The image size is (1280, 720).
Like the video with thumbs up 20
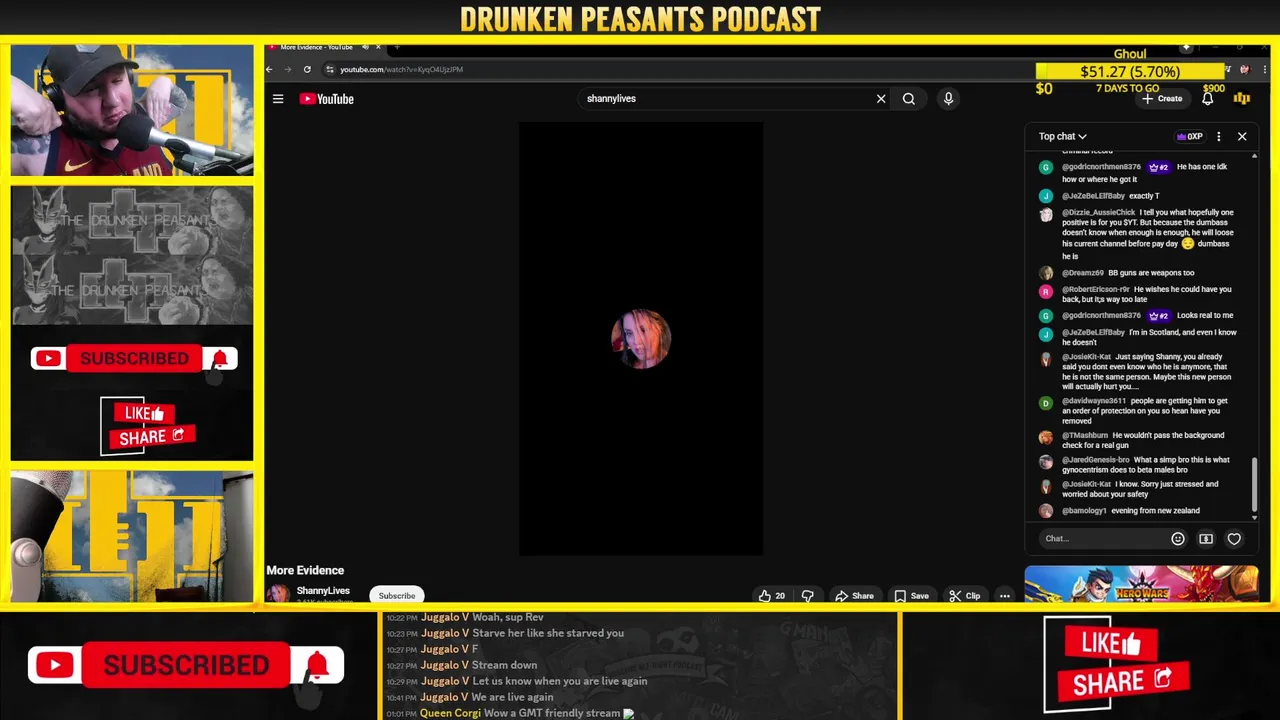click(x=771, y=596)
